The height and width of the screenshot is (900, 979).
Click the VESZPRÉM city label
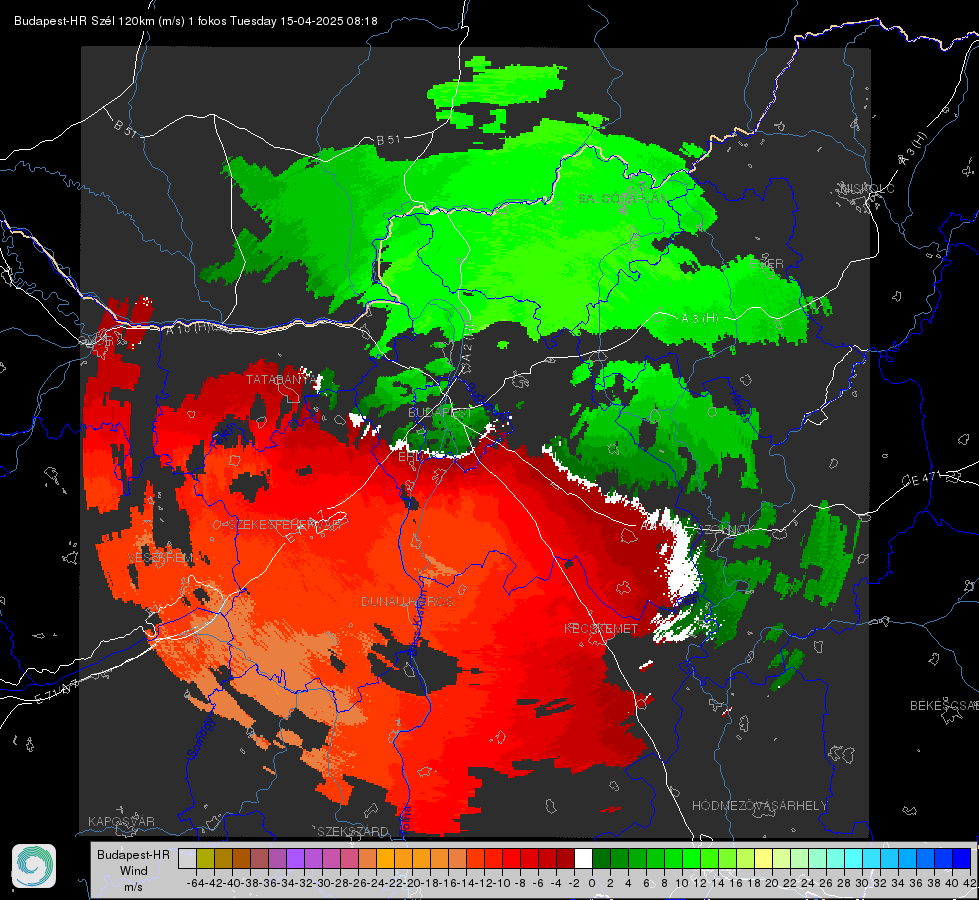tap(160, 557)
